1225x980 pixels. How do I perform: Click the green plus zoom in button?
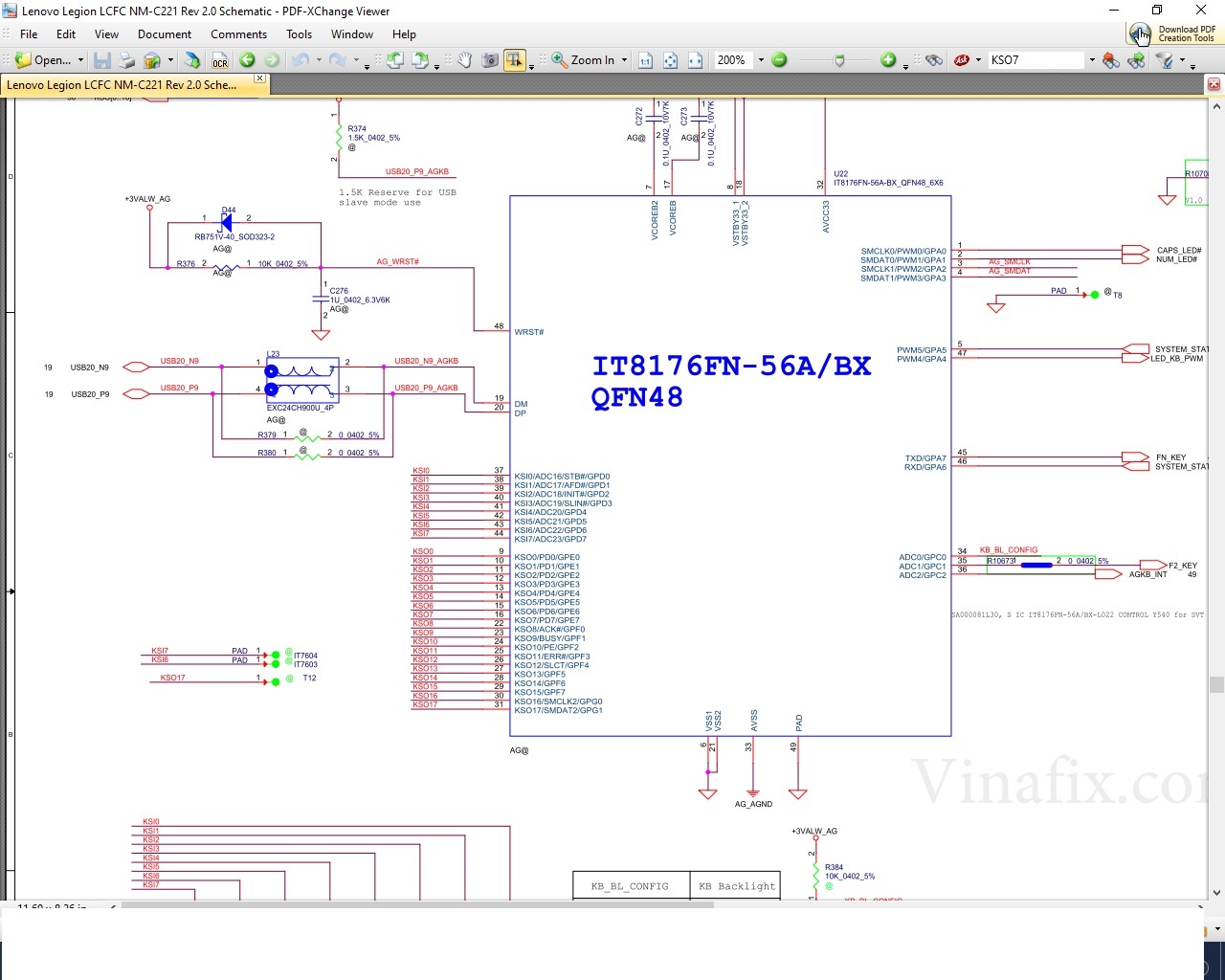click(x=888, y=60)
